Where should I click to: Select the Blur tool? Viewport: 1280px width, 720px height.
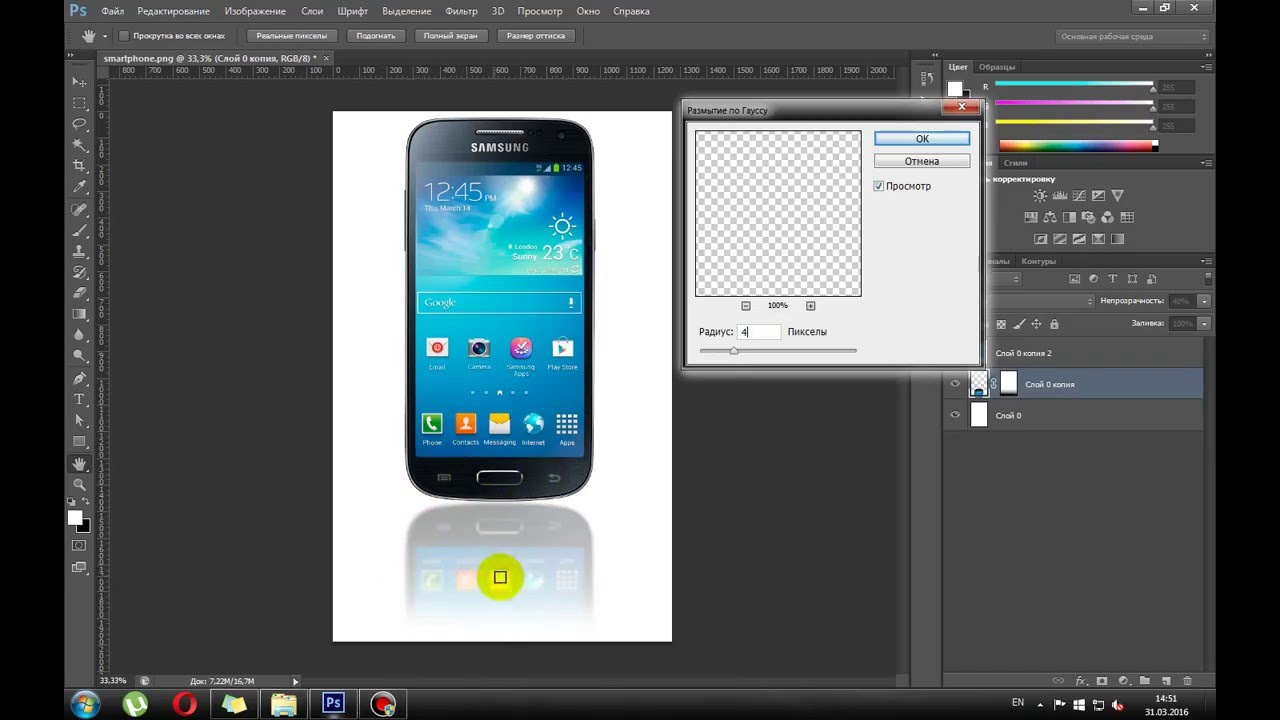pos(79,335)
